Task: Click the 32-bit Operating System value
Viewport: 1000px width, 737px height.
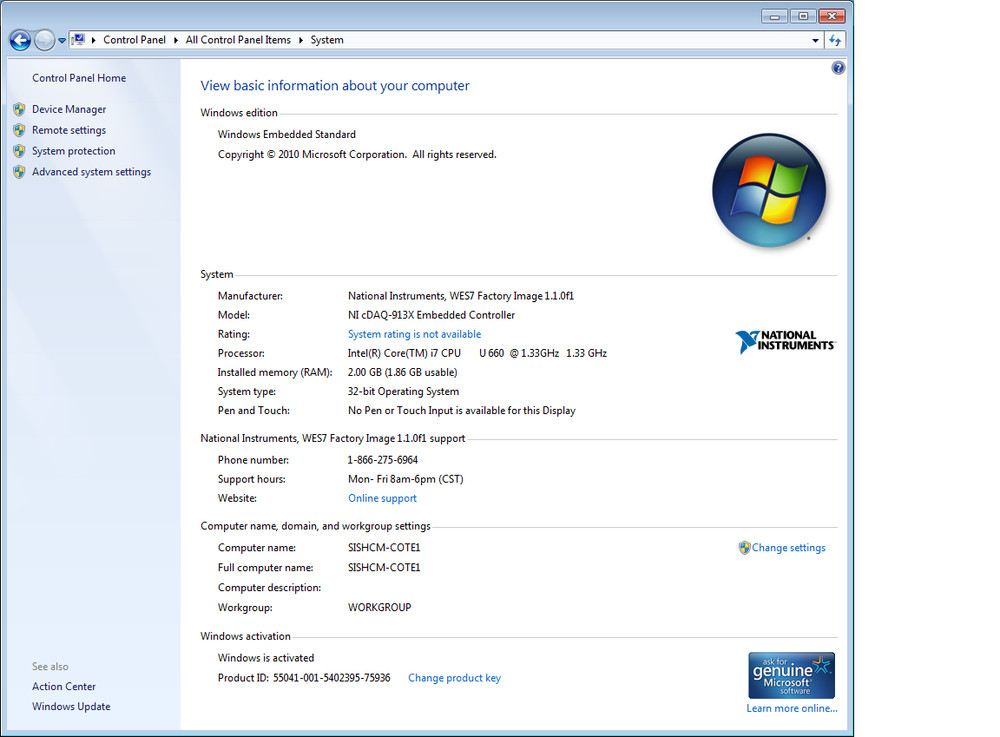Action: tap(403, 391)
